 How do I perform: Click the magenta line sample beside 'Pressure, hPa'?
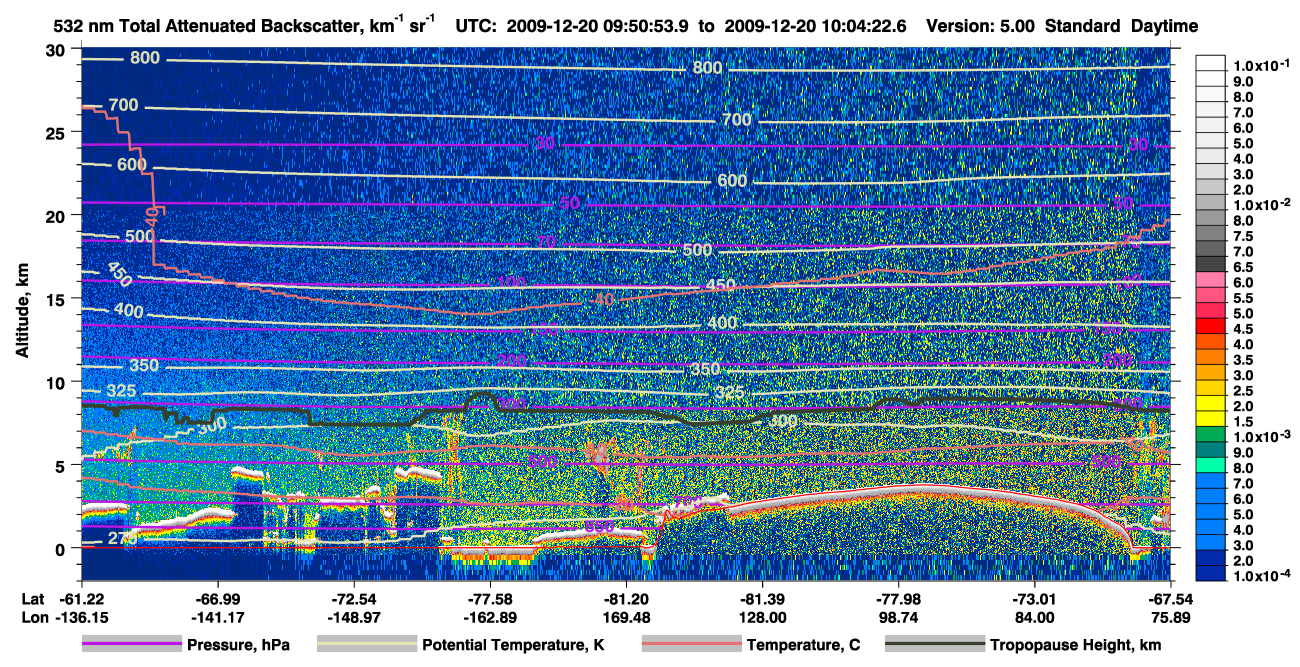pyautogui.click(x=132, y=645)
